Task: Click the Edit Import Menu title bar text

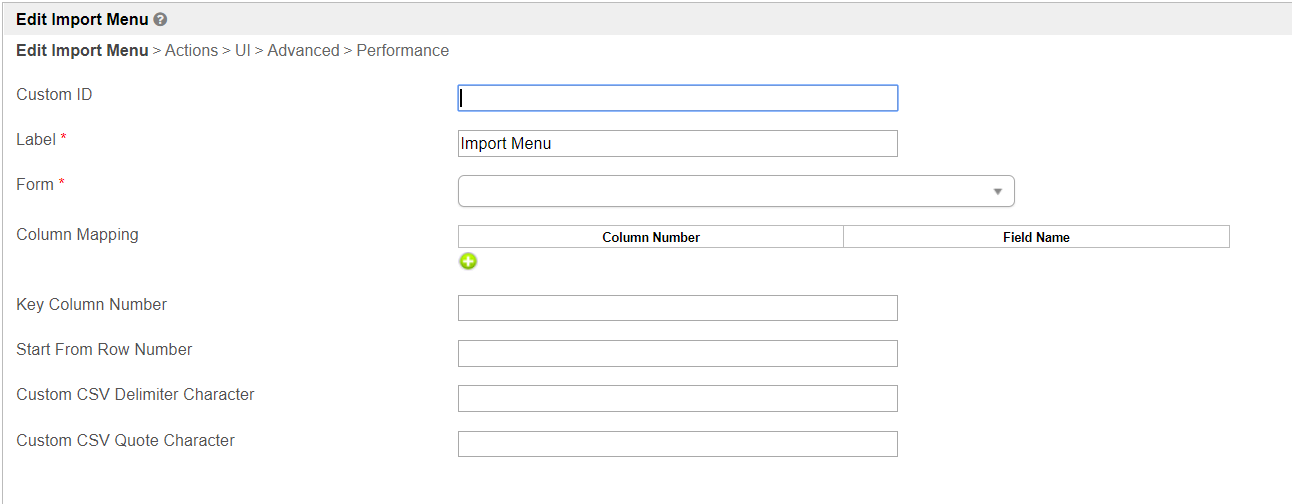Action: [x=82, y=19]
